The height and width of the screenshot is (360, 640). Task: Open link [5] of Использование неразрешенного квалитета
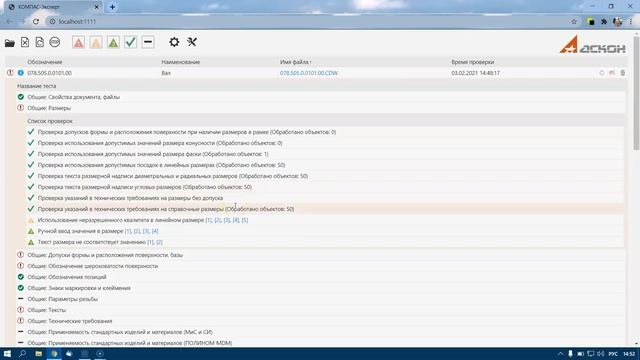click(244, 220)
